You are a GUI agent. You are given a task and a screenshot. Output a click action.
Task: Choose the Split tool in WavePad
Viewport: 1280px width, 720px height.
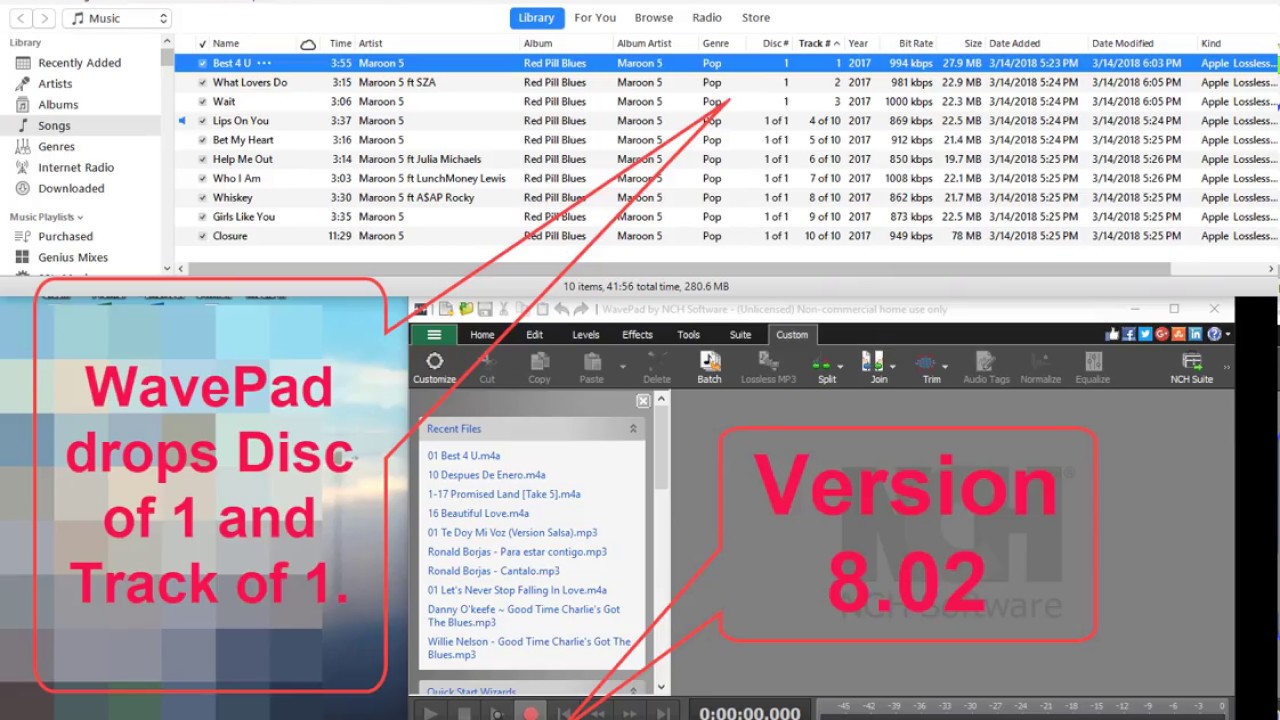827,368
